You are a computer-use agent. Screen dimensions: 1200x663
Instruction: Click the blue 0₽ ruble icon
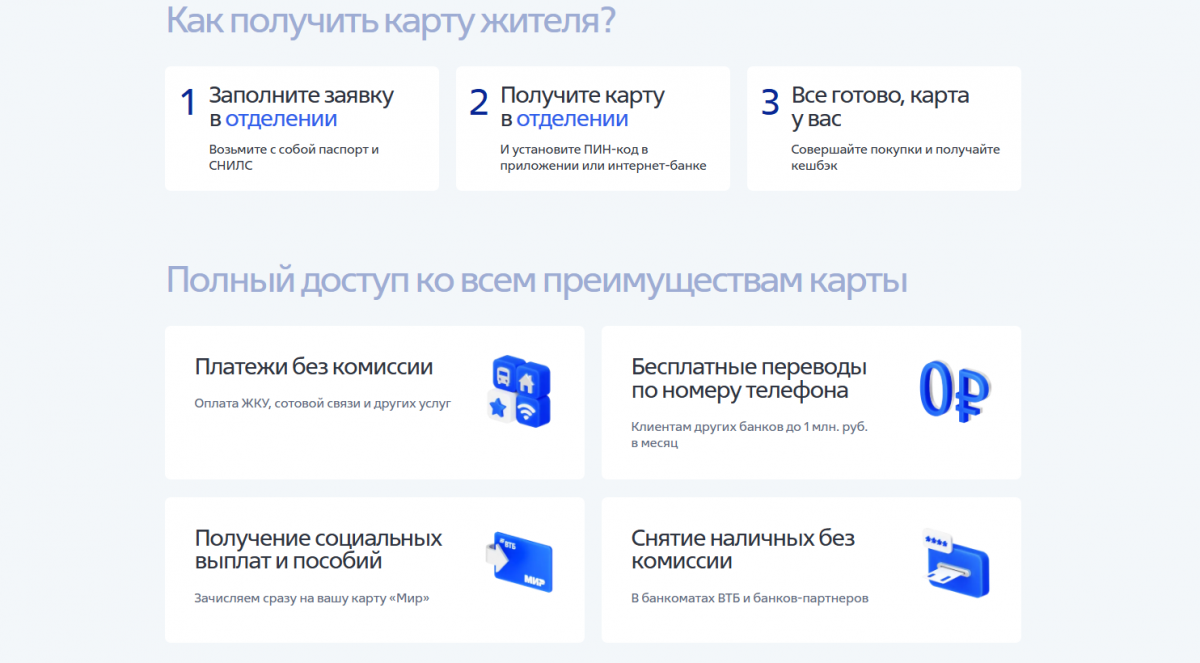click(x=953, y=389)
